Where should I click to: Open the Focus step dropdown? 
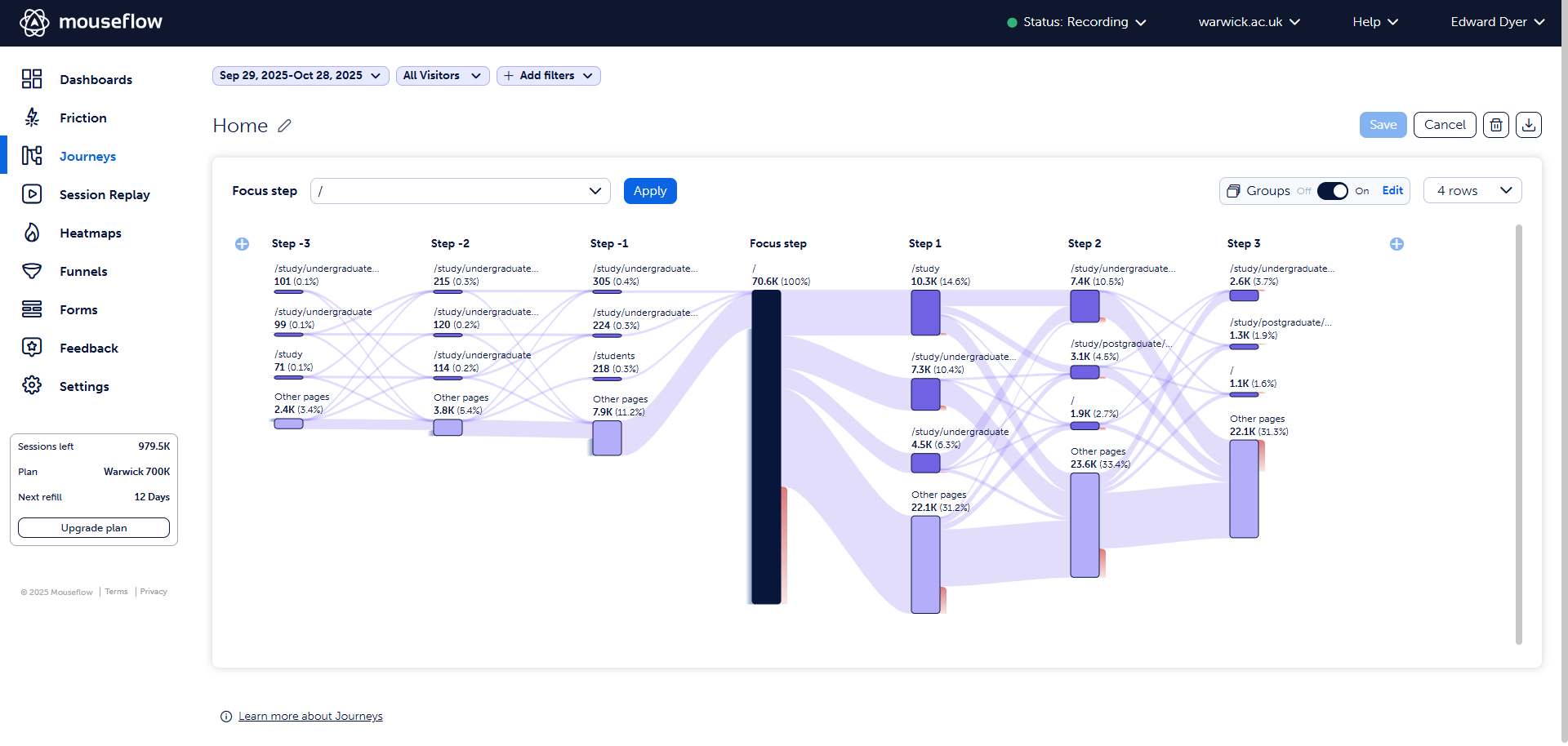click(x=460, y=191)
